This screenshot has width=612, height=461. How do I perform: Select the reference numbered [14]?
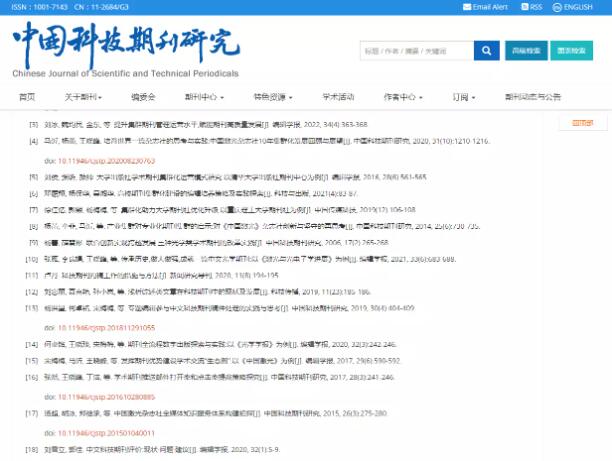coord(211,344)
